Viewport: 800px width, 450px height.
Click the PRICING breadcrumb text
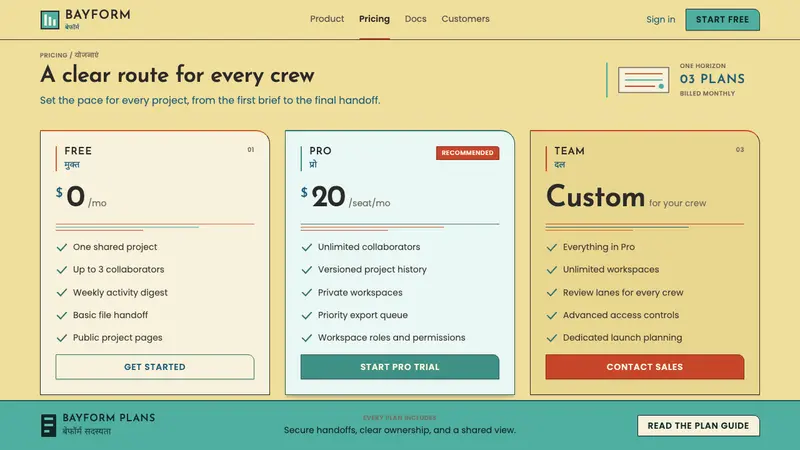pos(54,55)
